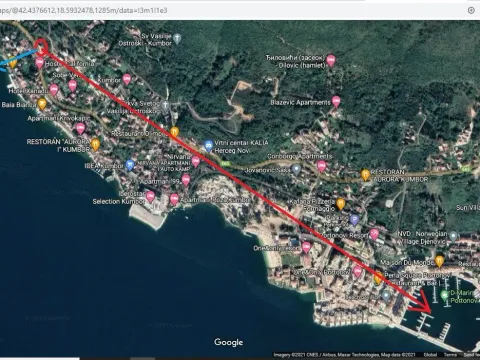
Task: Click the D-Marin Portonovi green marker
Action: [444, 295]
